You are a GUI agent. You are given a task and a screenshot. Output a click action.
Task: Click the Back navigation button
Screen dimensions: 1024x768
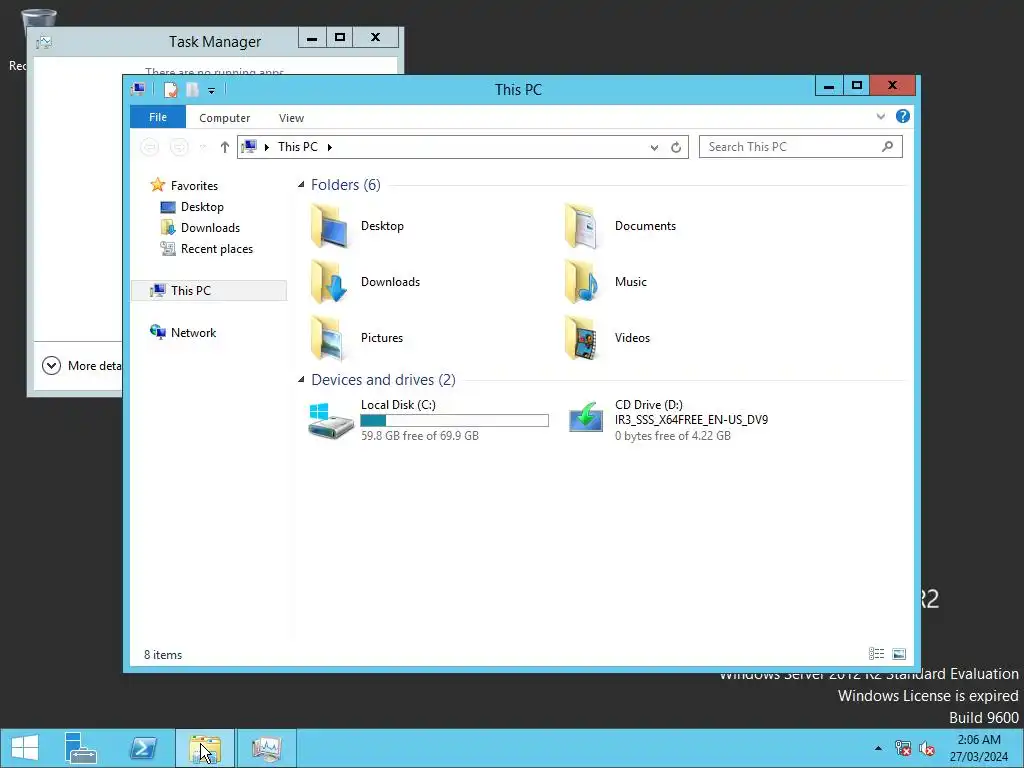tap(150, 147)
